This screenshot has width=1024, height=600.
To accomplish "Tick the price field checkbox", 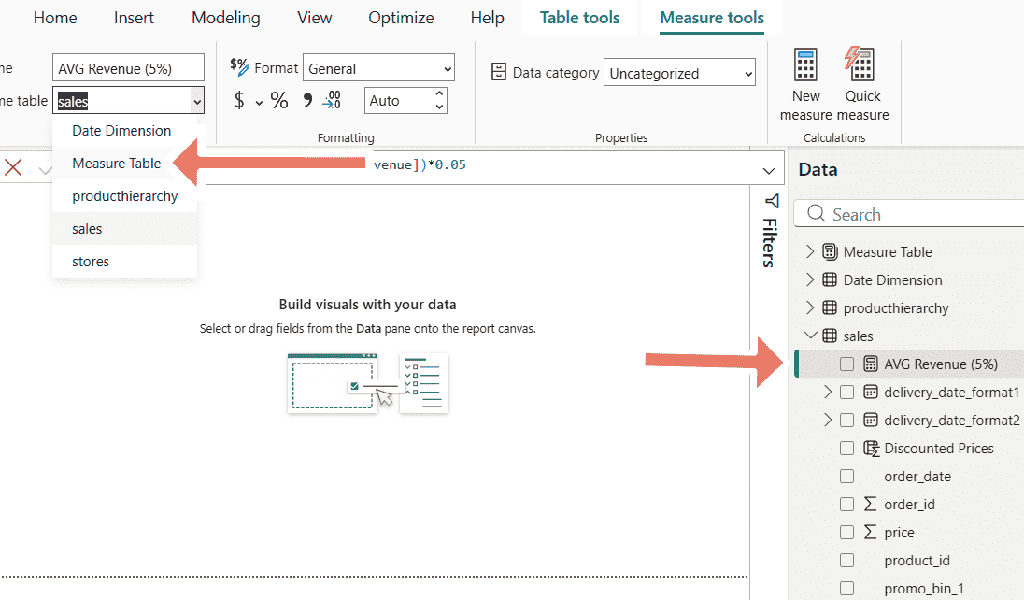I will pyautogui.click(x=847, y=532).
